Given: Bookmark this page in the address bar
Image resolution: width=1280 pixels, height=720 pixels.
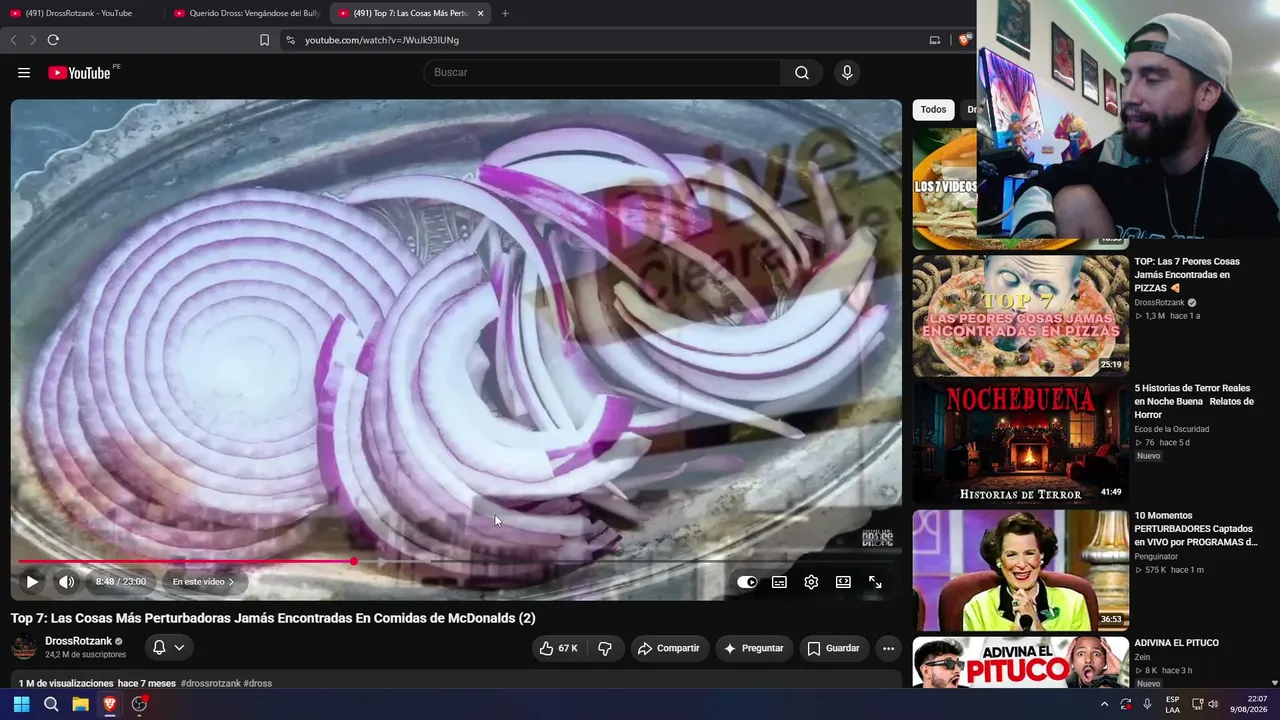Looking at the screenshot, I should click(x=264, y=40).
